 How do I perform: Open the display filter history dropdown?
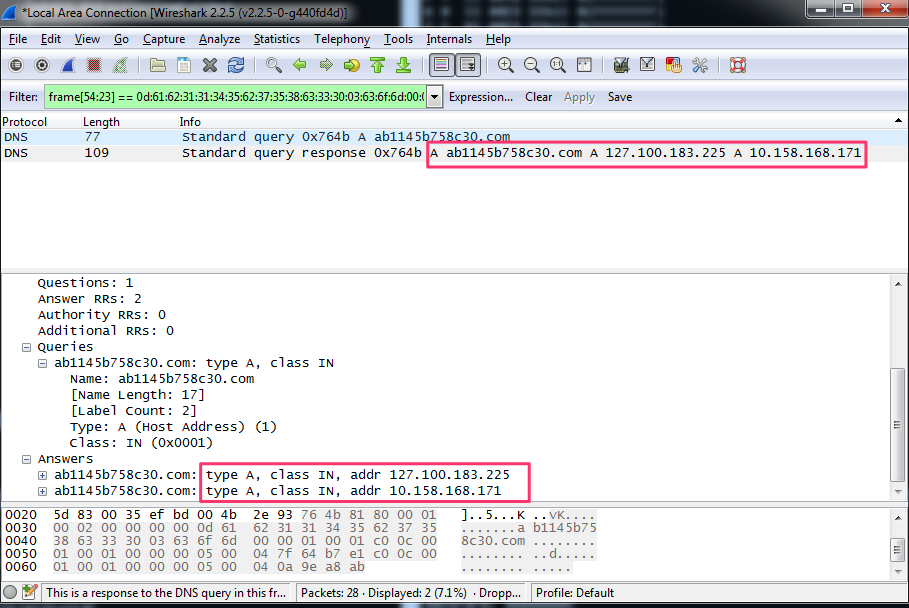pos(434,97)
